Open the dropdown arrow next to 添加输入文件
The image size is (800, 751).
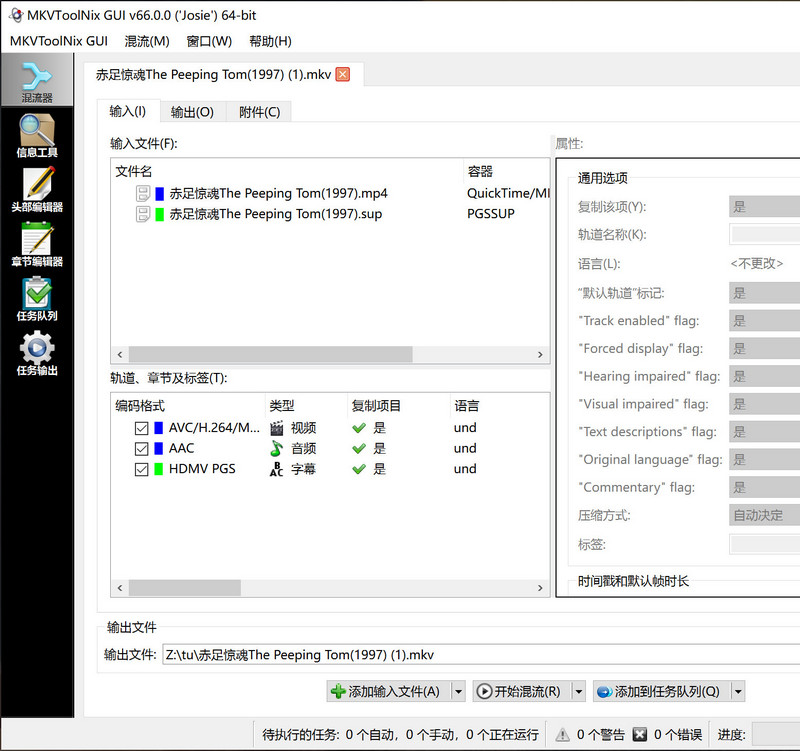pos(458,692)
